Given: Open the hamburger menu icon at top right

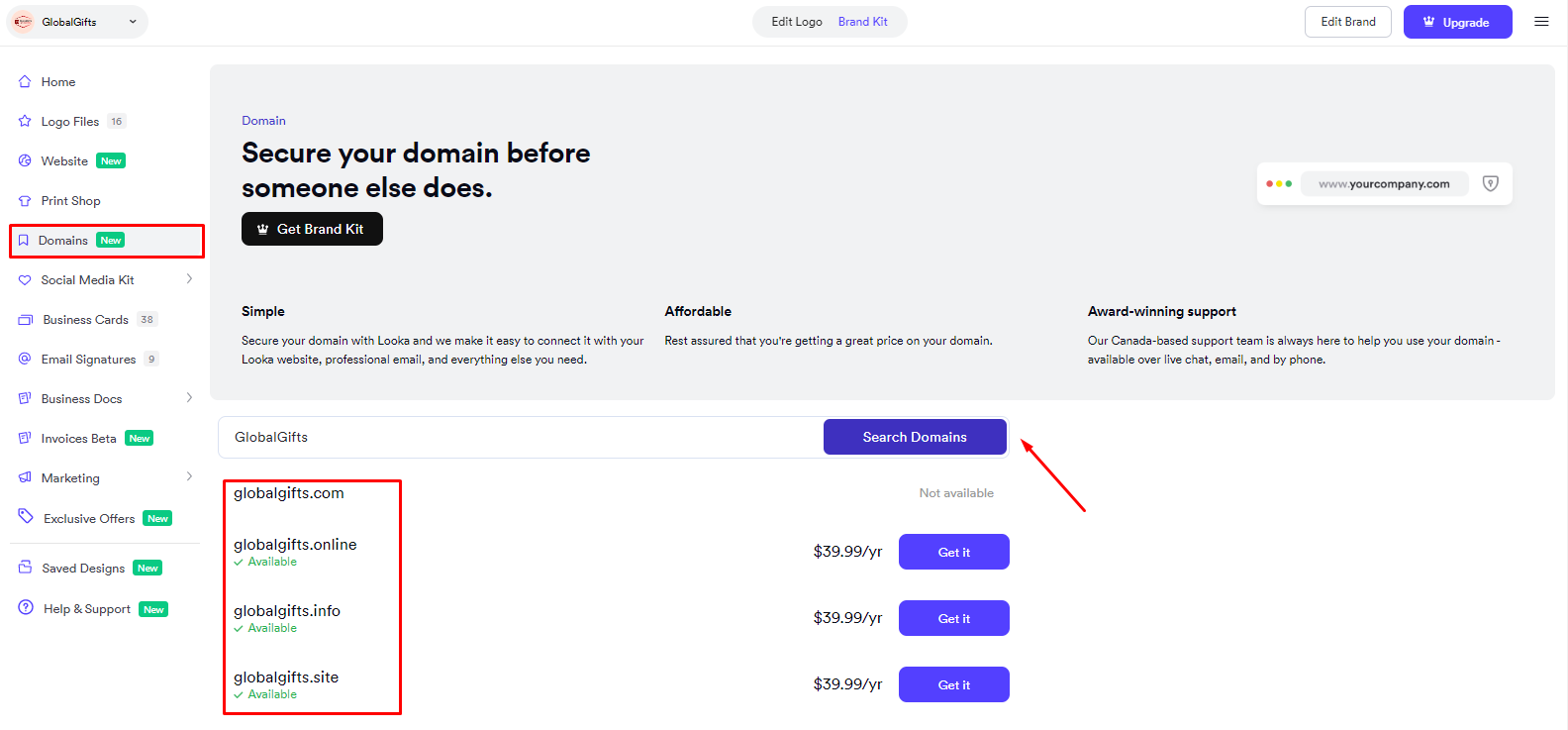Looking at the screenshot, I should coord(1541,22).
